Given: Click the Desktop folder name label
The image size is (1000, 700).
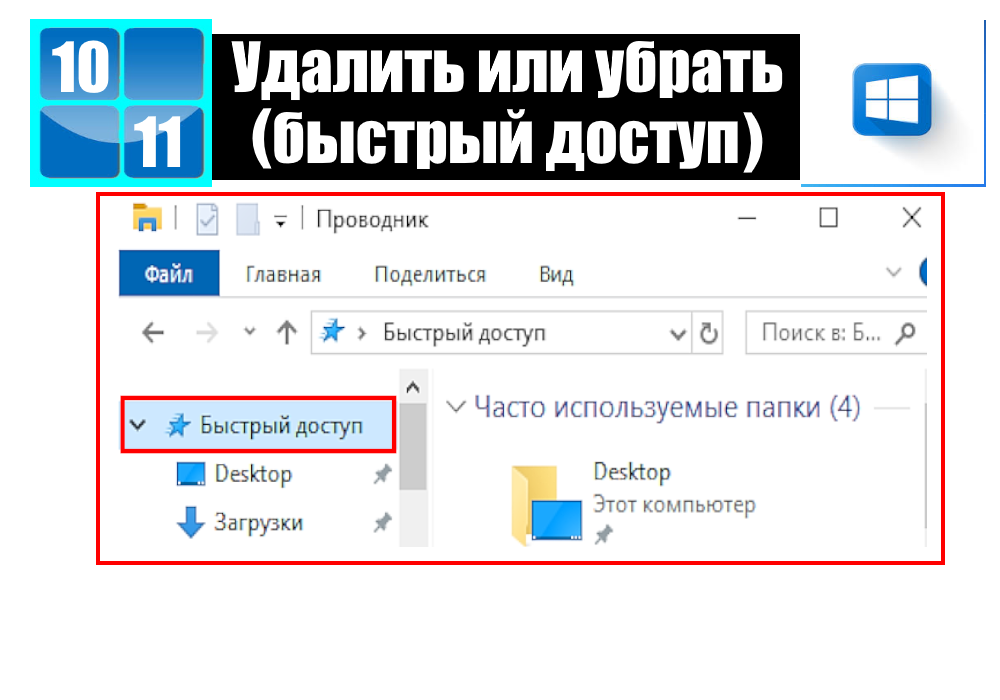Looking at the screenshot, I should [632, 472].
